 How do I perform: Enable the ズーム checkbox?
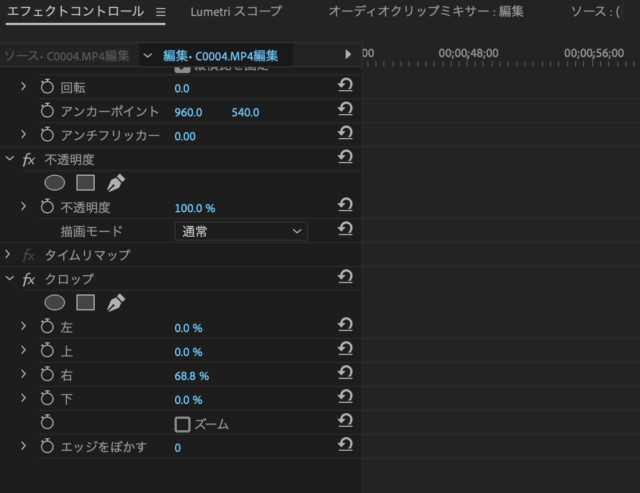click(x=182, y=424)
